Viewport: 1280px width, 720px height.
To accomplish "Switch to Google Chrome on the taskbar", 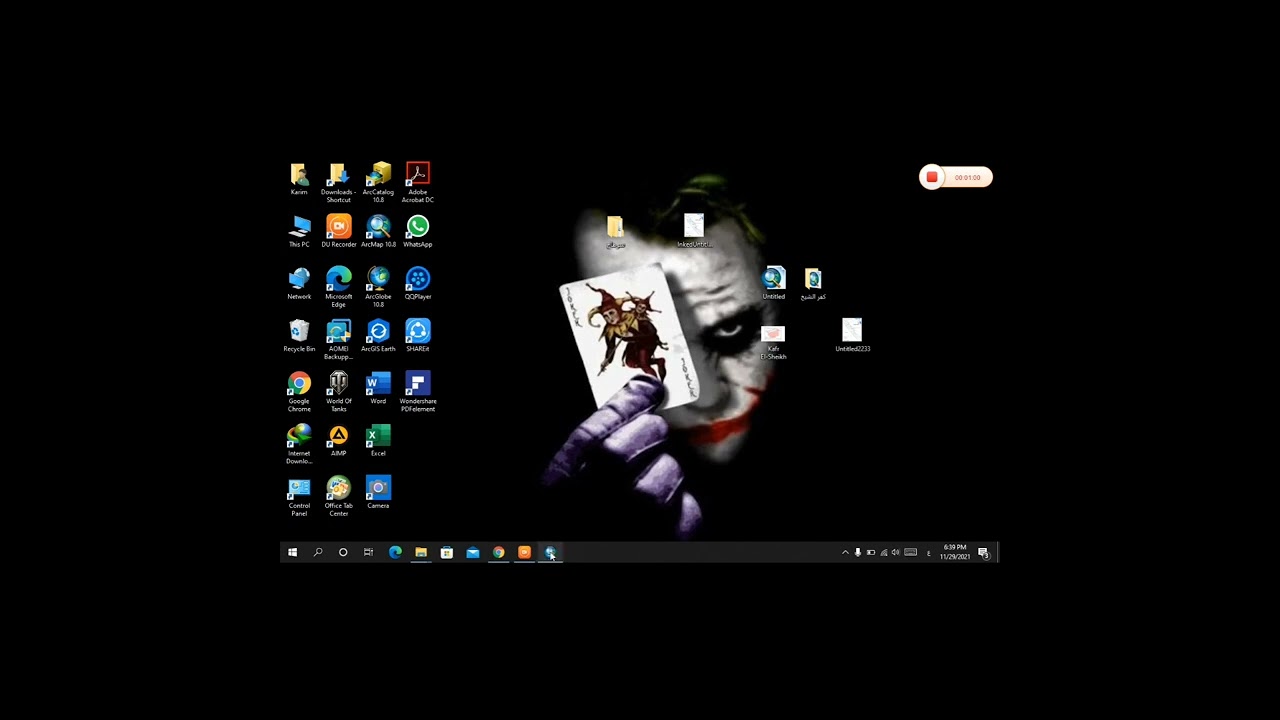I will 498,552.
